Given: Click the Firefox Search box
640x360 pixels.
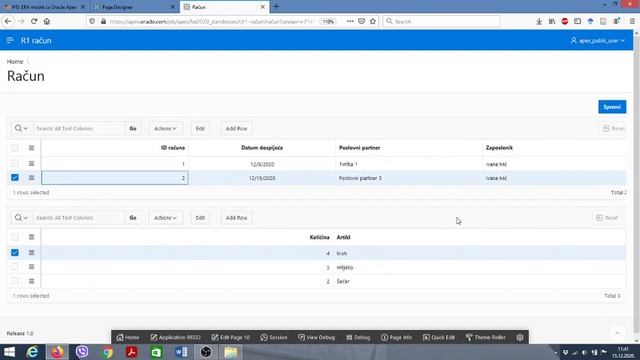Looking at the screenshot, I should [441, 21].
